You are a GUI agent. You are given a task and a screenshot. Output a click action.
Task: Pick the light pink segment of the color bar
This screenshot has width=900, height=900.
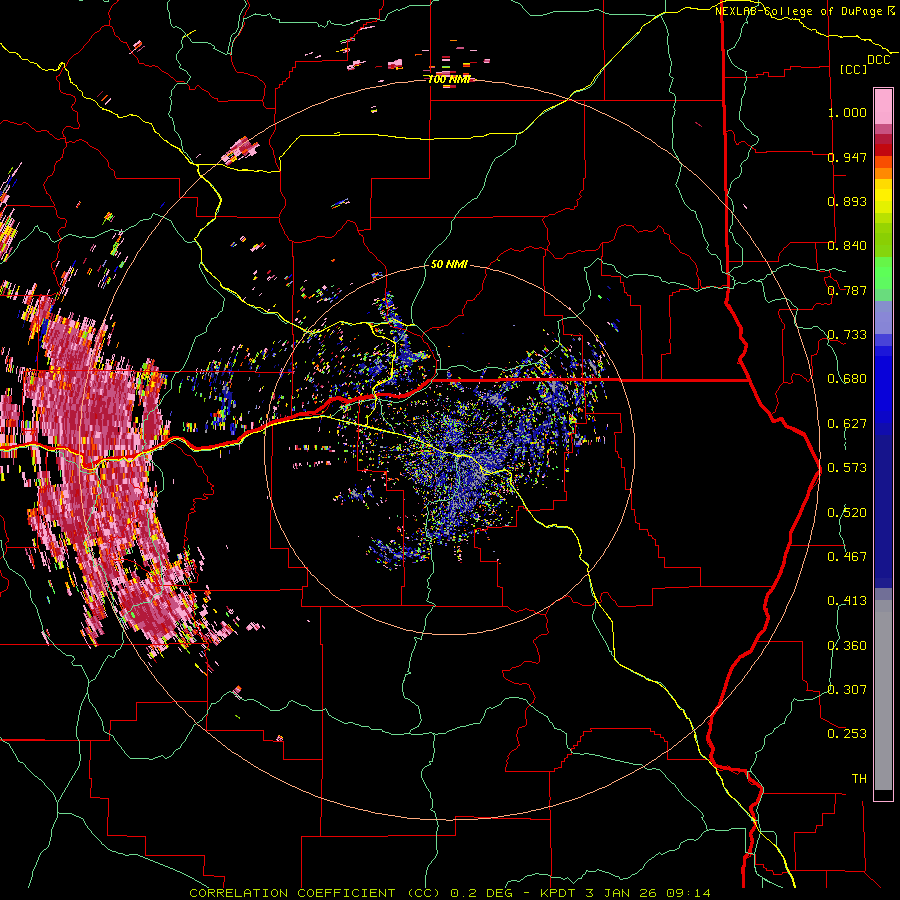[883, 107]
